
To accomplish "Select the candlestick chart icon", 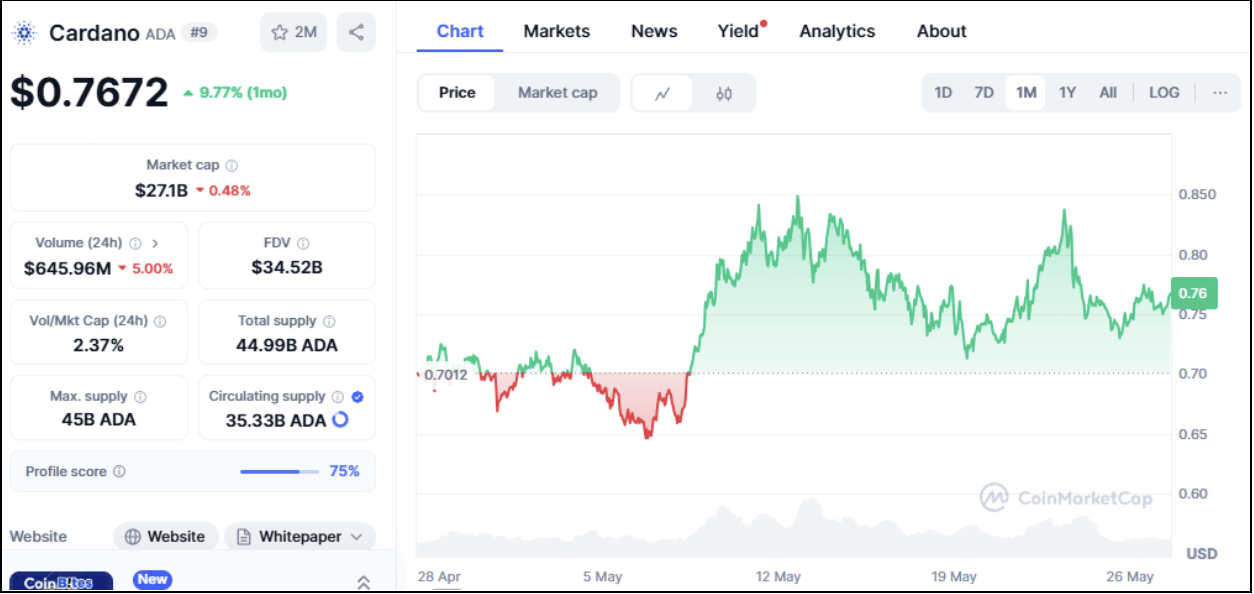I will pos(724,93).
